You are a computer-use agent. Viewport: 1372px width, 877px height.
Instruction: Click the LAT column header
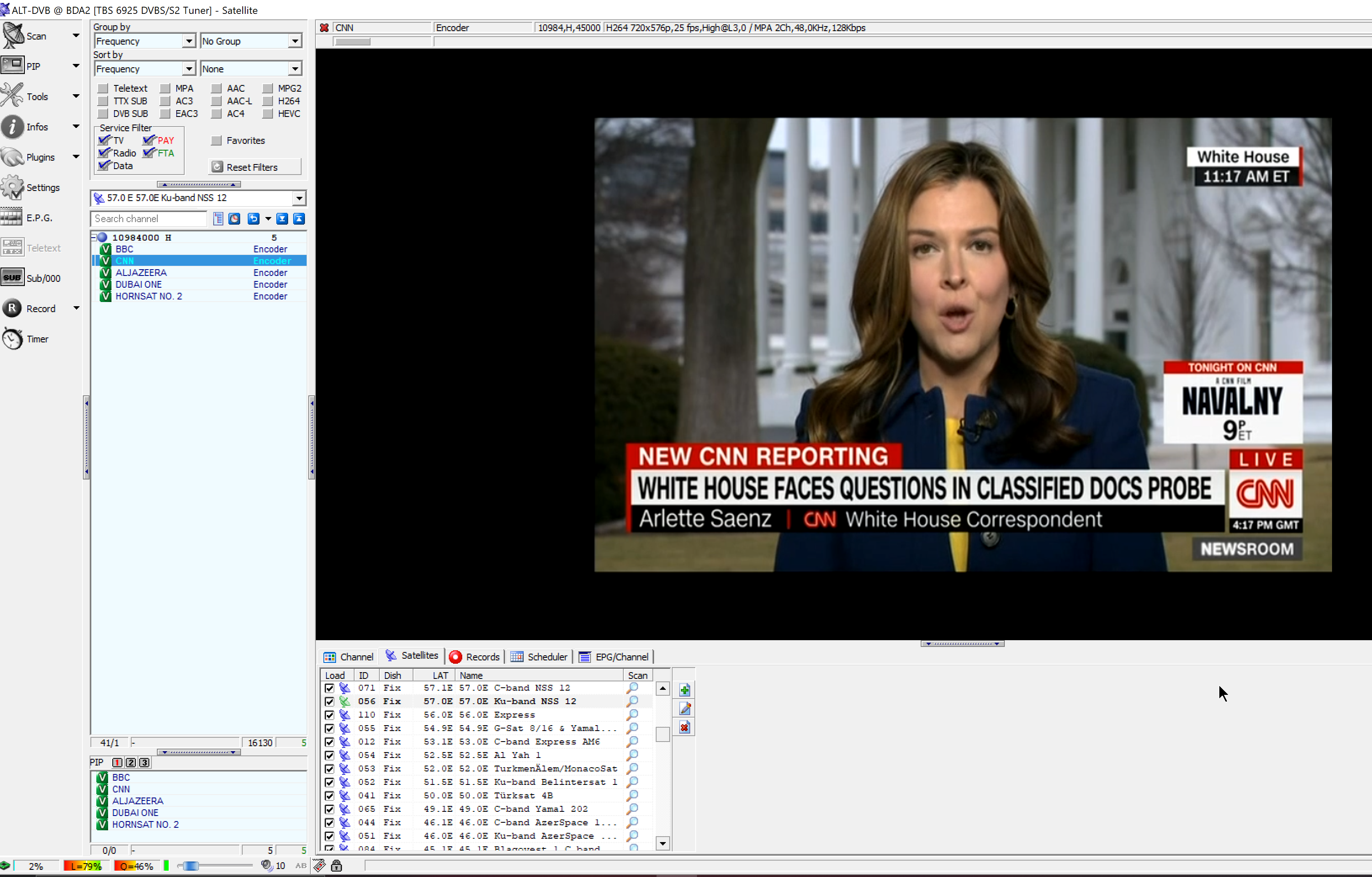coord(435,675)
